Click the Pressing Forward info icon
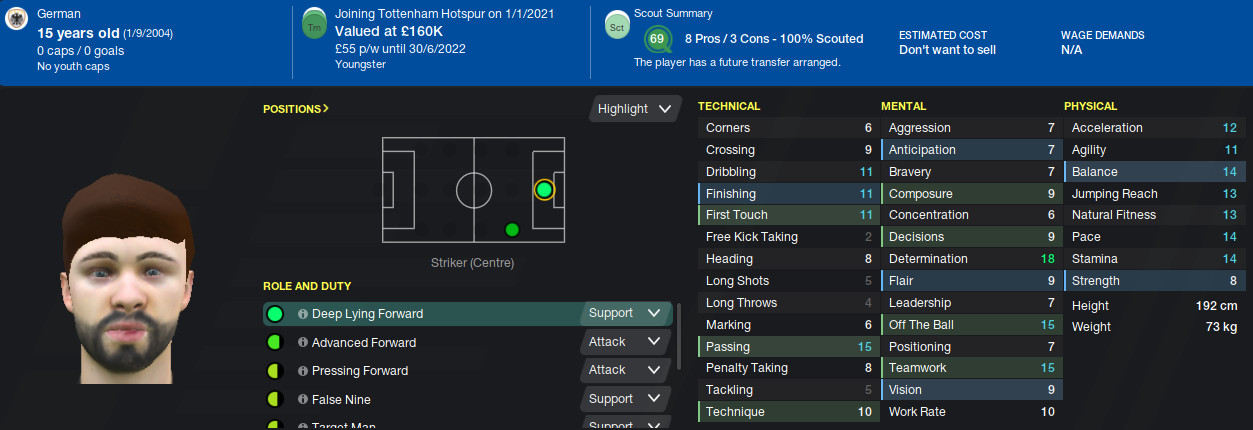Viewport: 1253px width, 430px height. tap(303, 371)
